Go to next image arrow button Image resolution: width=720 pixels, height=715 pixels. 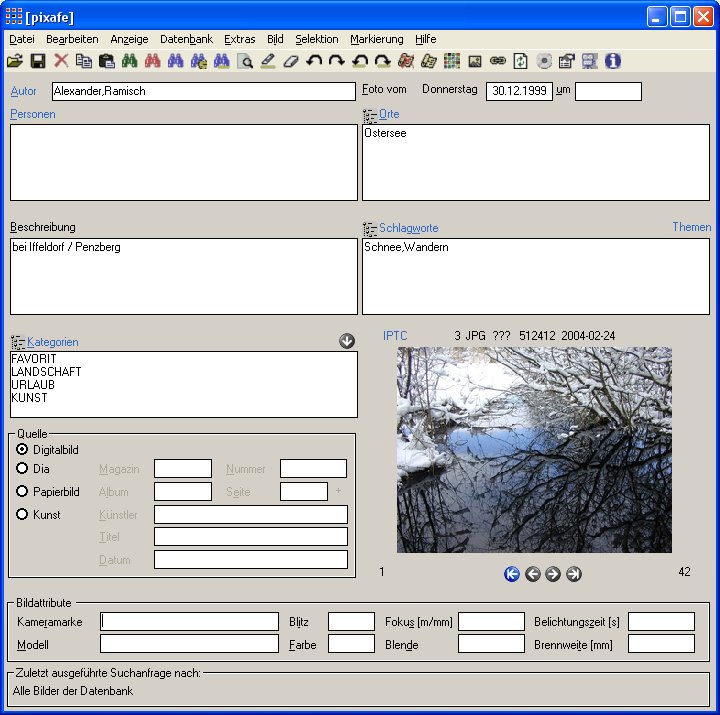coord(553,574)
